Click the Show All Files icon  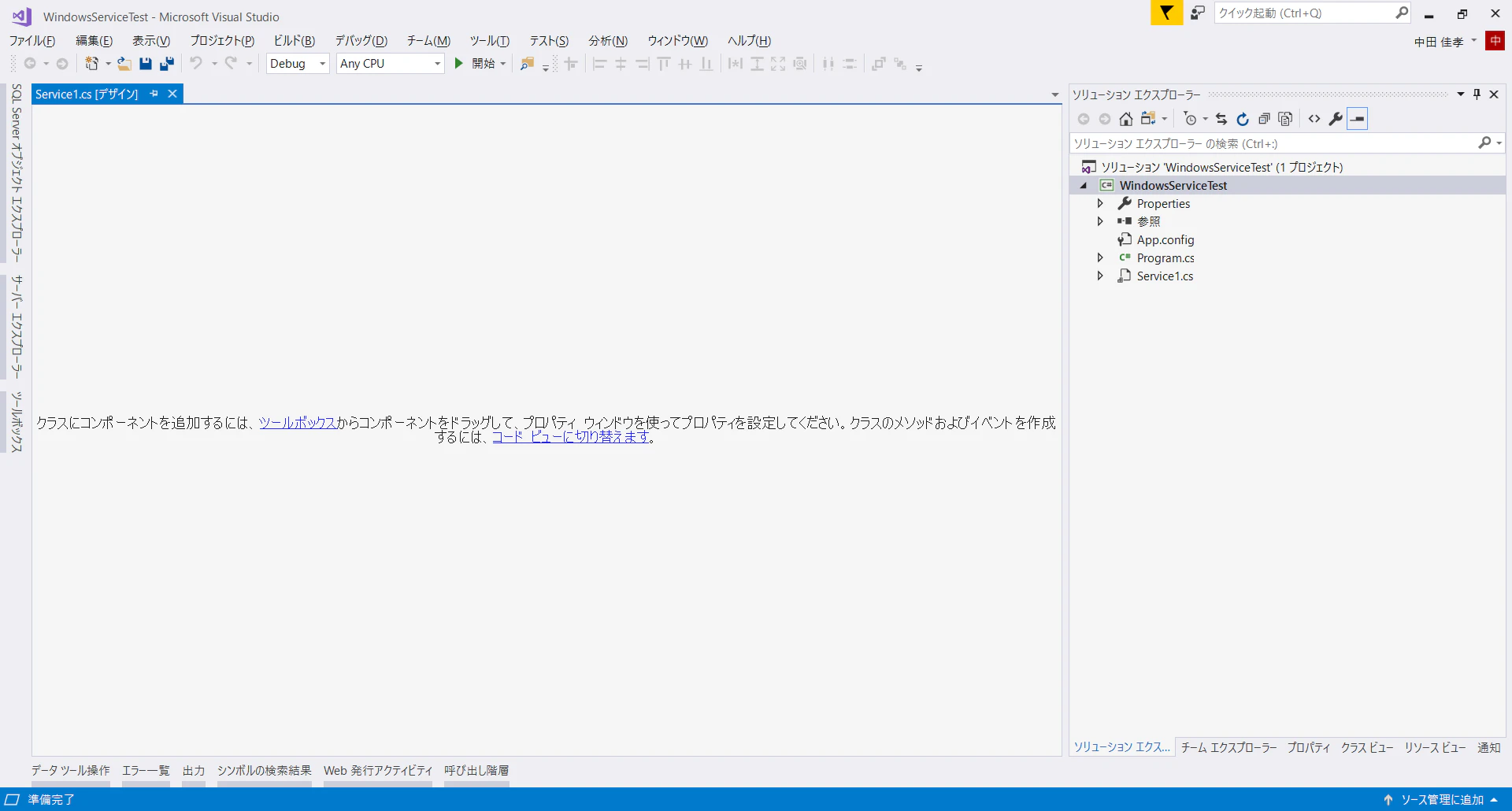tap(1285, 119)
